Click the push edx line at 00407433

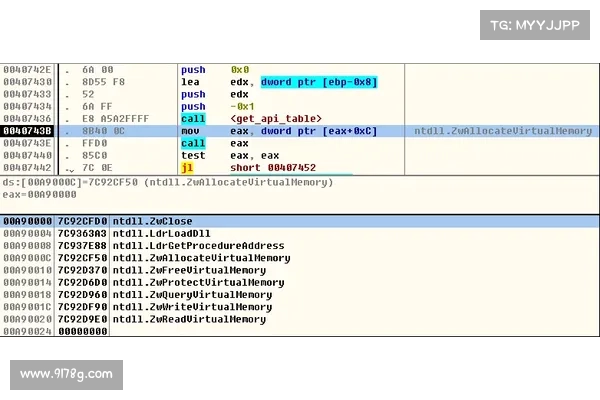click(x=300, y=94)
